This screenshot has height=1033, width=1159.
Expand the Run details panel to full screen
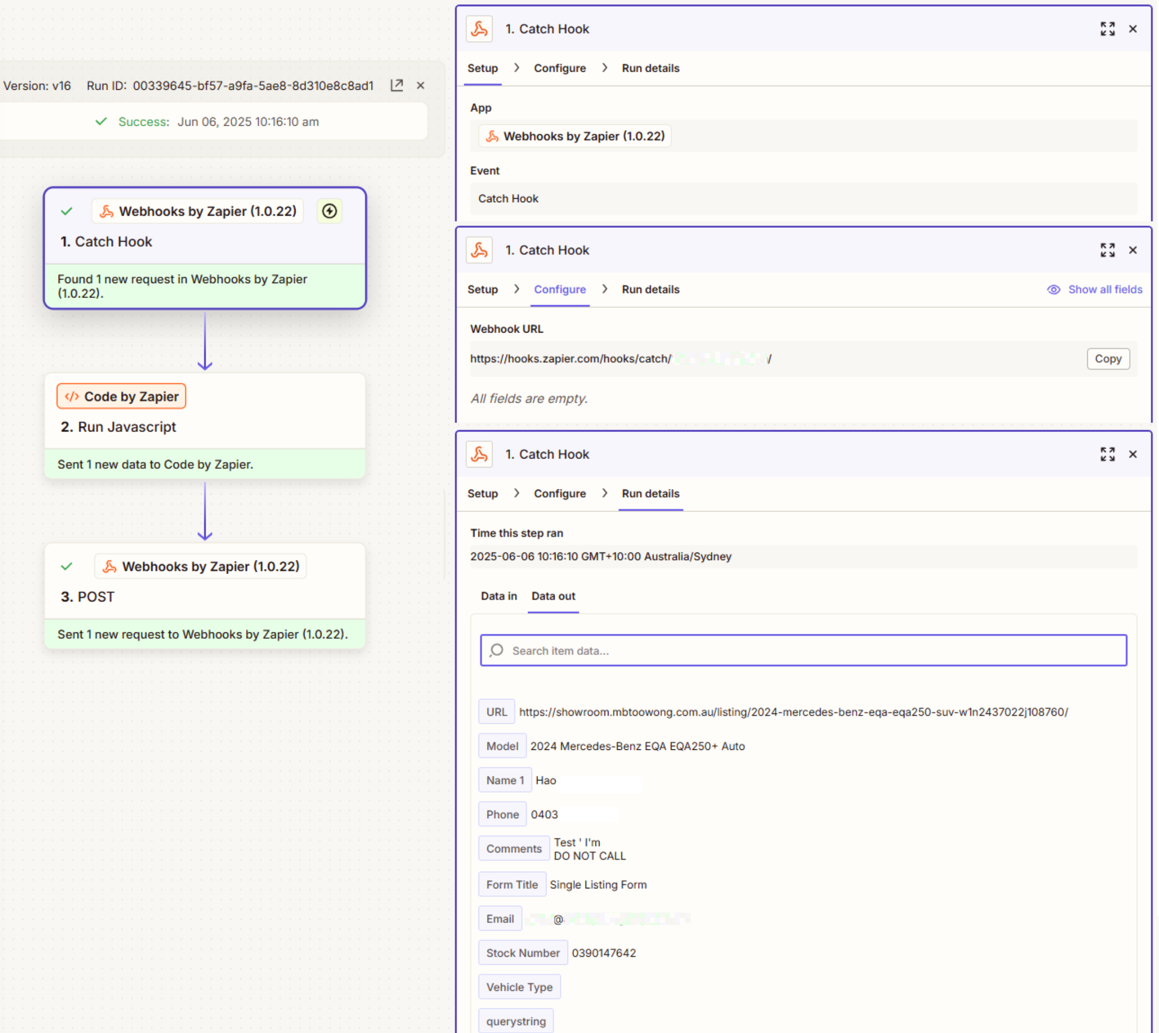(1107, 454)
